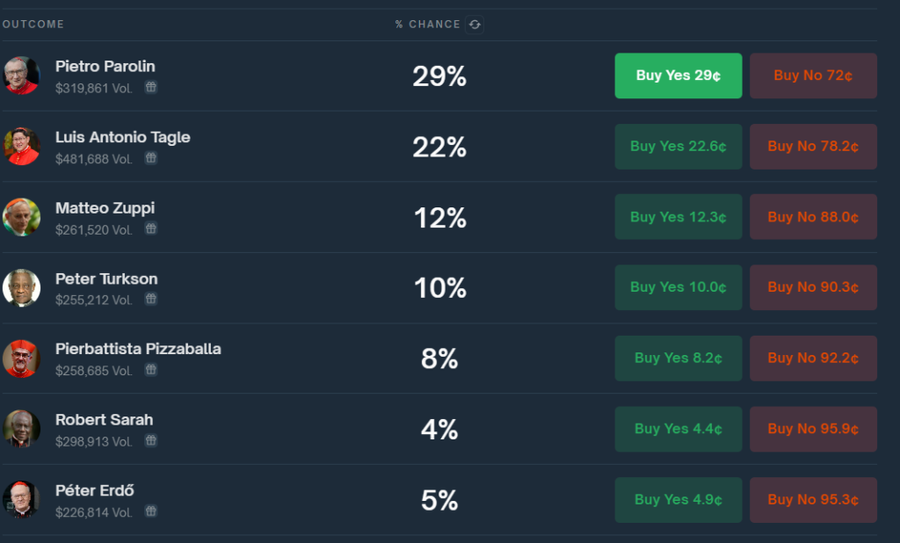
Task: Select the gift icon under Pierbattista Pizzaballa
Action: tap(150, 370)
